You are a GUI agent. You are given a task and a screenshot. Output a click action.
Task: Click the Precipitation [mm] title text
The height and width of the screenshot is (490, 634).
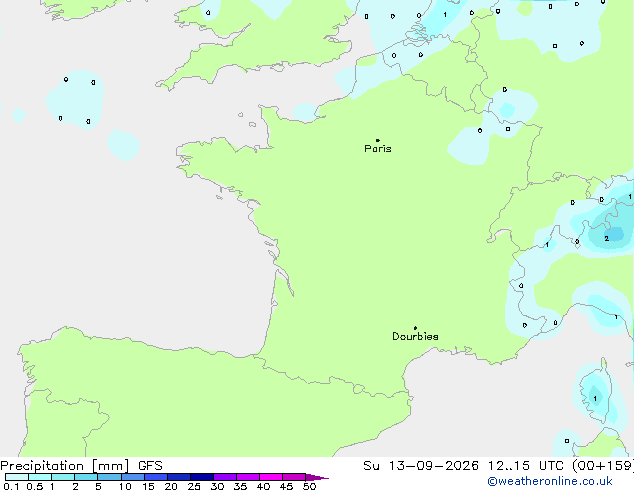coord(65,466)
